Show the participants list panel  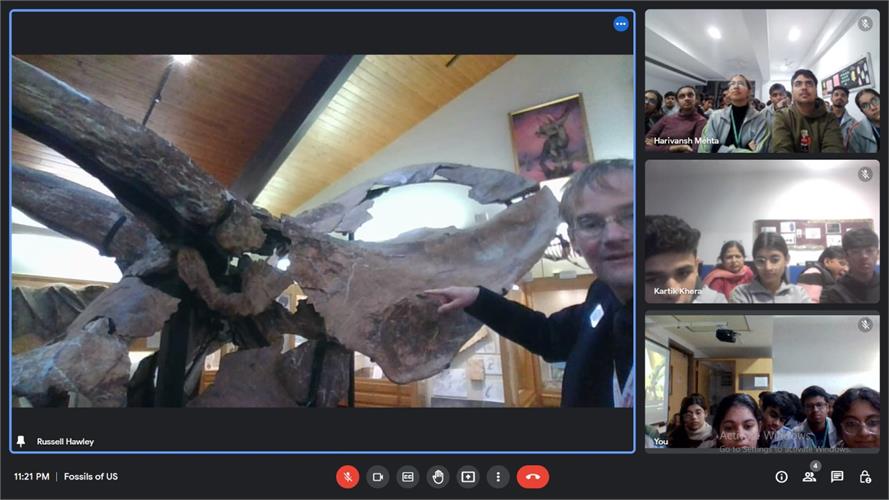tap(809, 477)
